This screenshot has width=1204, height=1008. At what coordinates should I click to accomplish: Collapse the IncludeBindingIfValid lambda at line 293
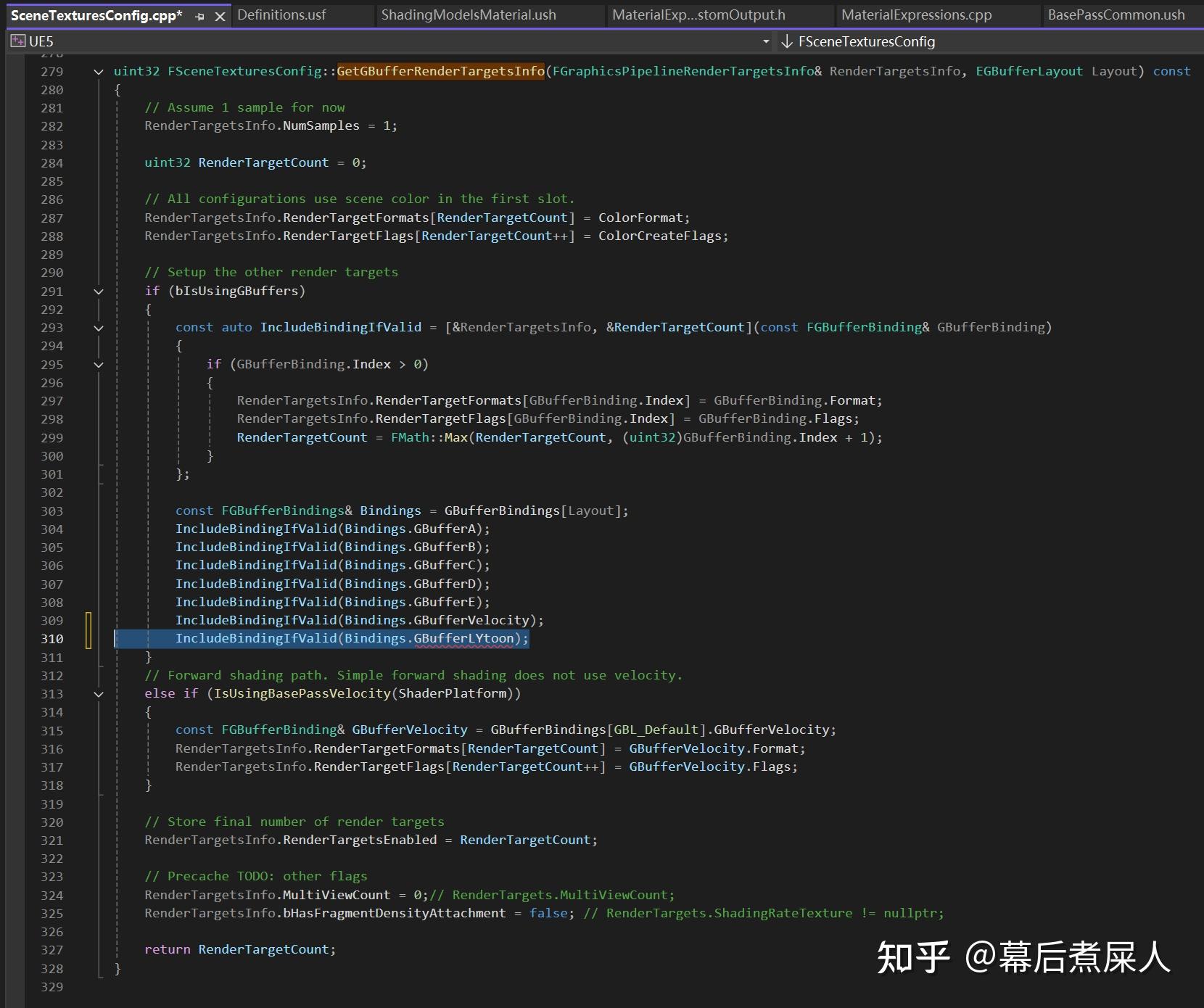(99, 327)
